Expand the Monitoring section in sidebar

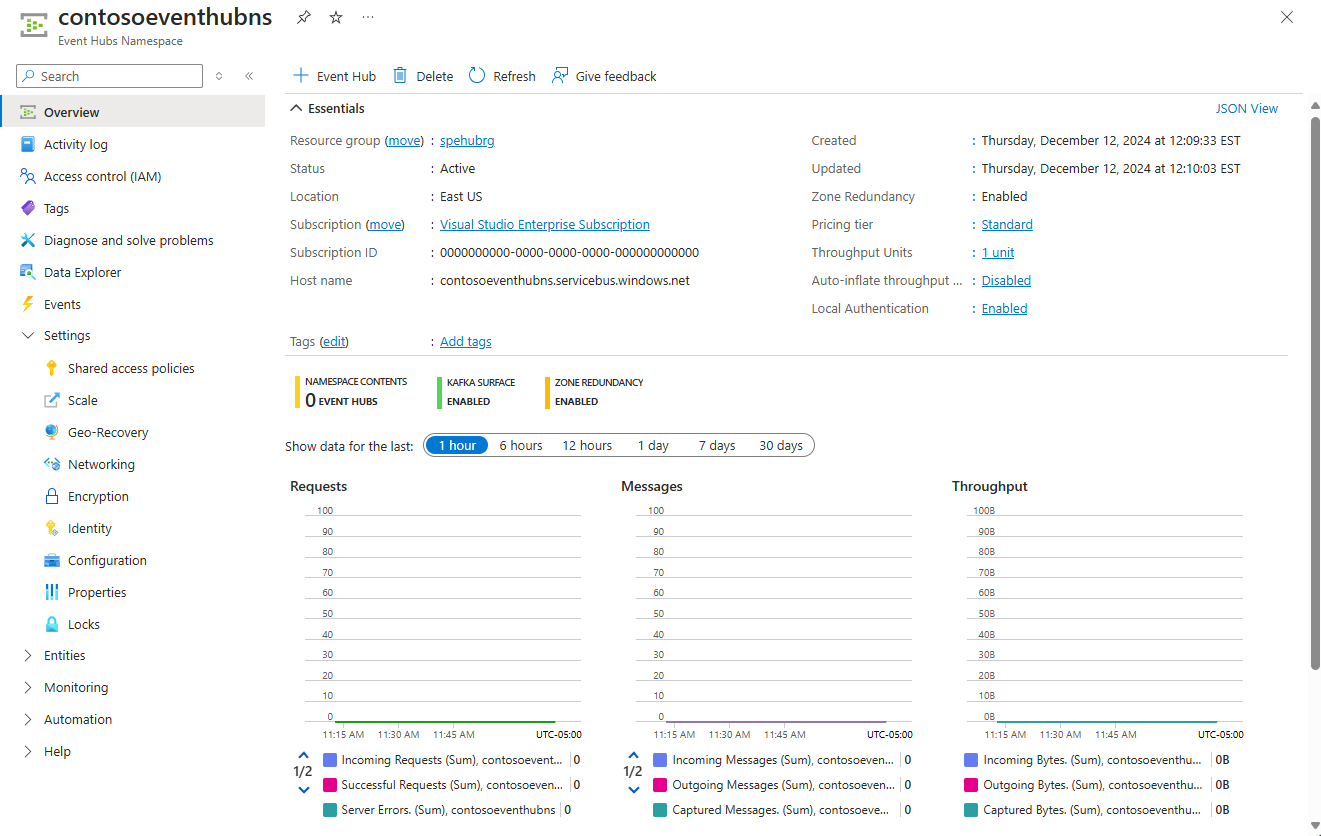click(x=75, y=687)
